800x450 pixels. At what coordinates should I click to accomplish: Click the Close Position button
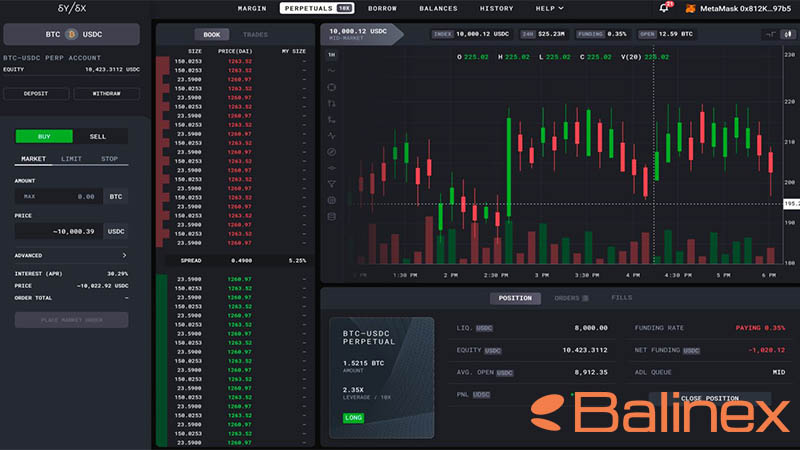coord(710,398)
